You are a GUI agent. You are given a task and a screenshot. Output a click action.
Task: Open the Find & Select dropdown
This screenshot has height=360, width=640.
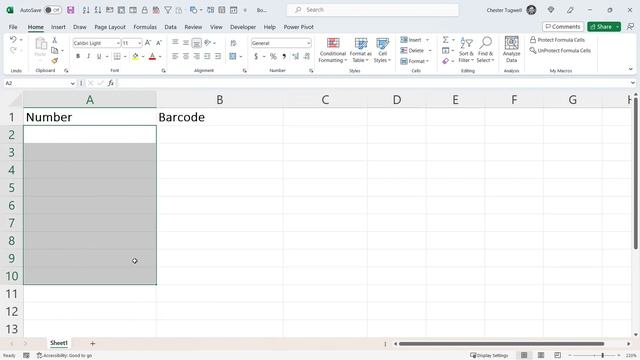486,50
